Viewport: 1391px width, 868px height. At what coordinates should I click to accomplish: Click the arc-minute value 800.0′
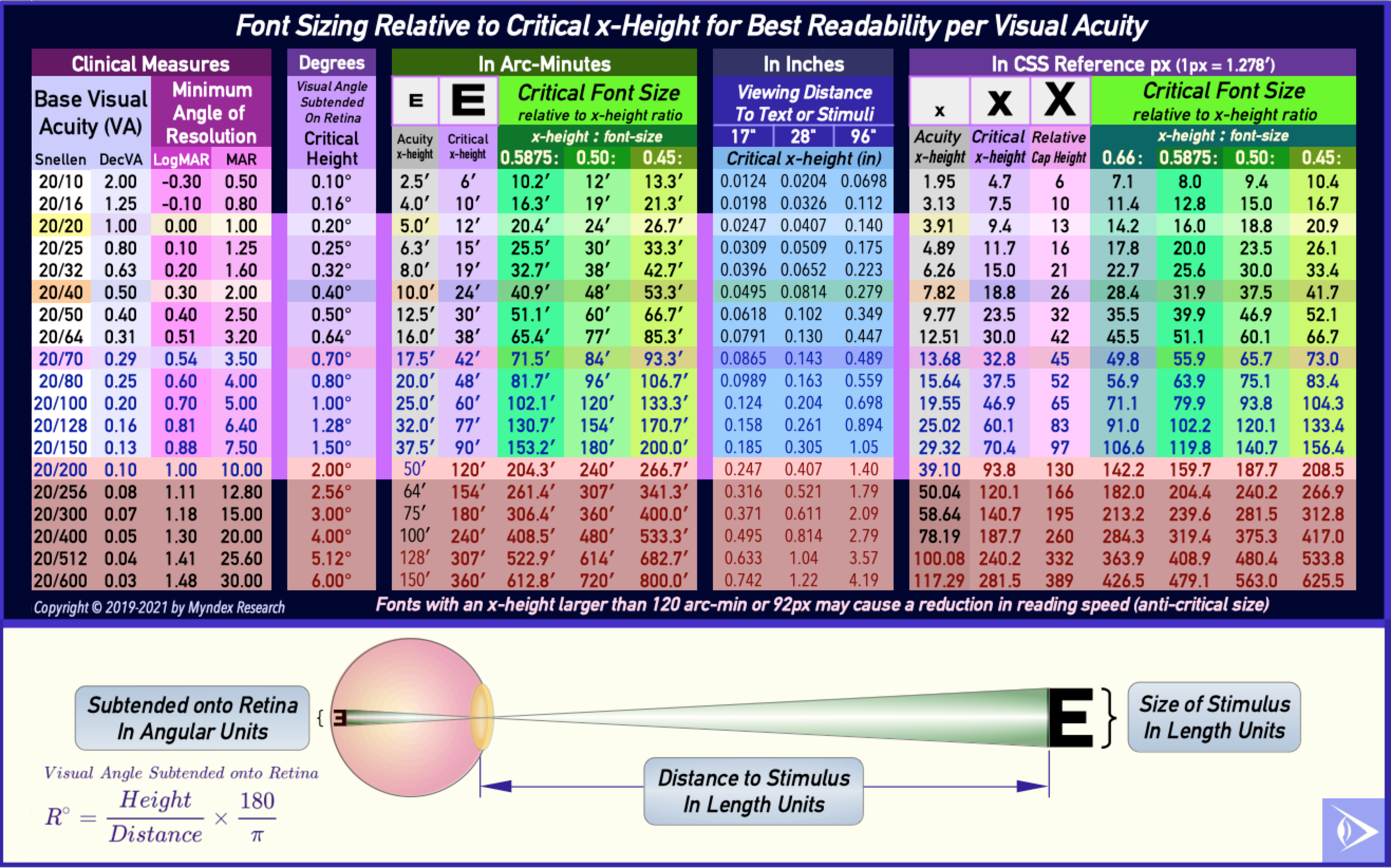(x=664, y=580)
